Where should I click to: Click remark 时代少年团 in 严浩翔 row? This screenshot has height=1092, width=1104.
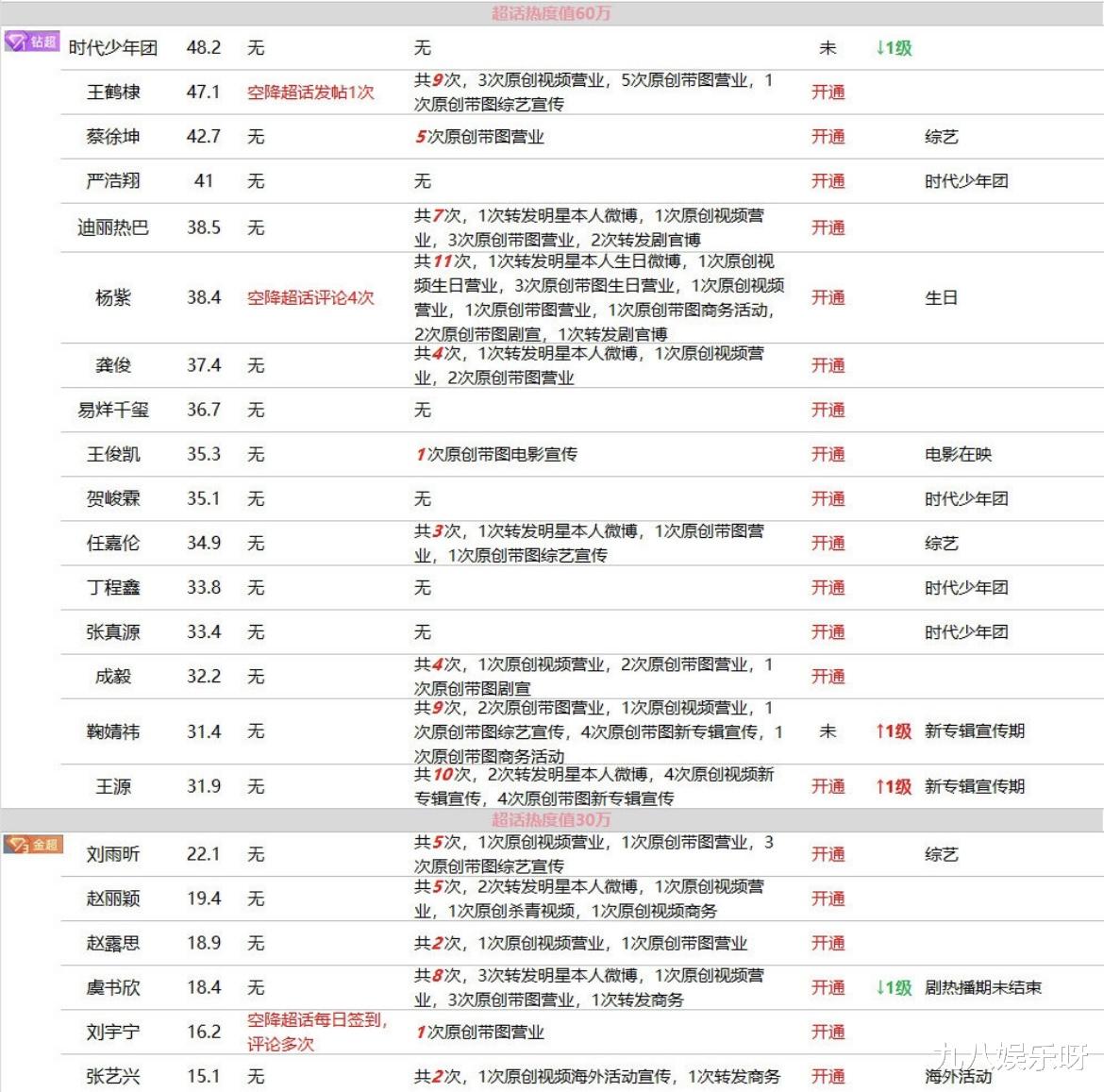coord(966,181)
